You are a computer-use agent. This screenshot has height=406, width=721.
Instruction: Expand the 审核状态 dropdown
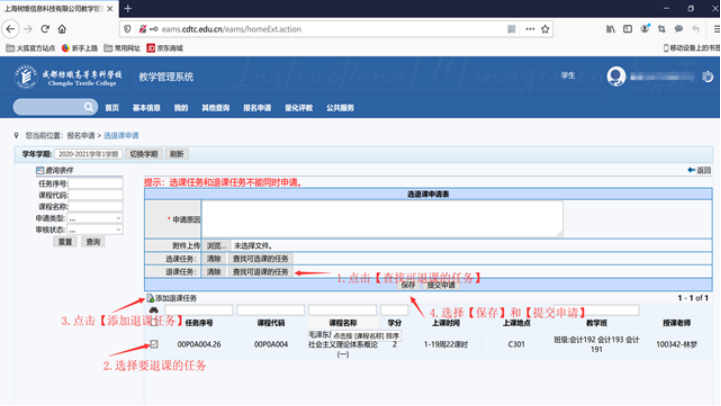94,228
